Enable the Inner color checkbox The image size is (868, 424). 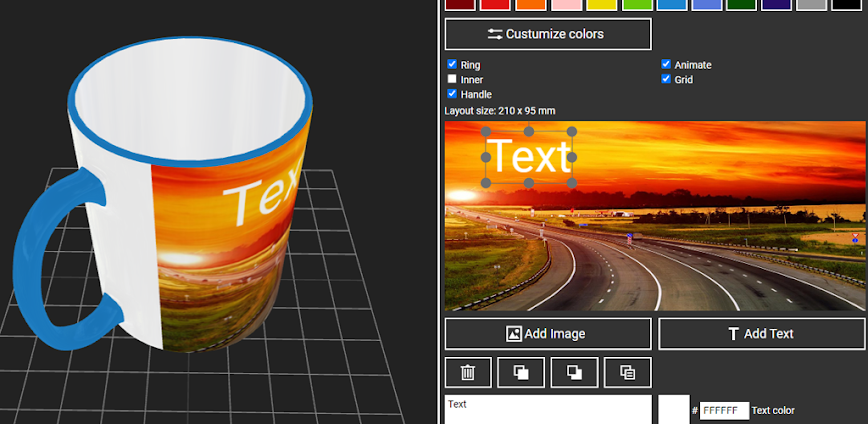(x=452, y=79)
